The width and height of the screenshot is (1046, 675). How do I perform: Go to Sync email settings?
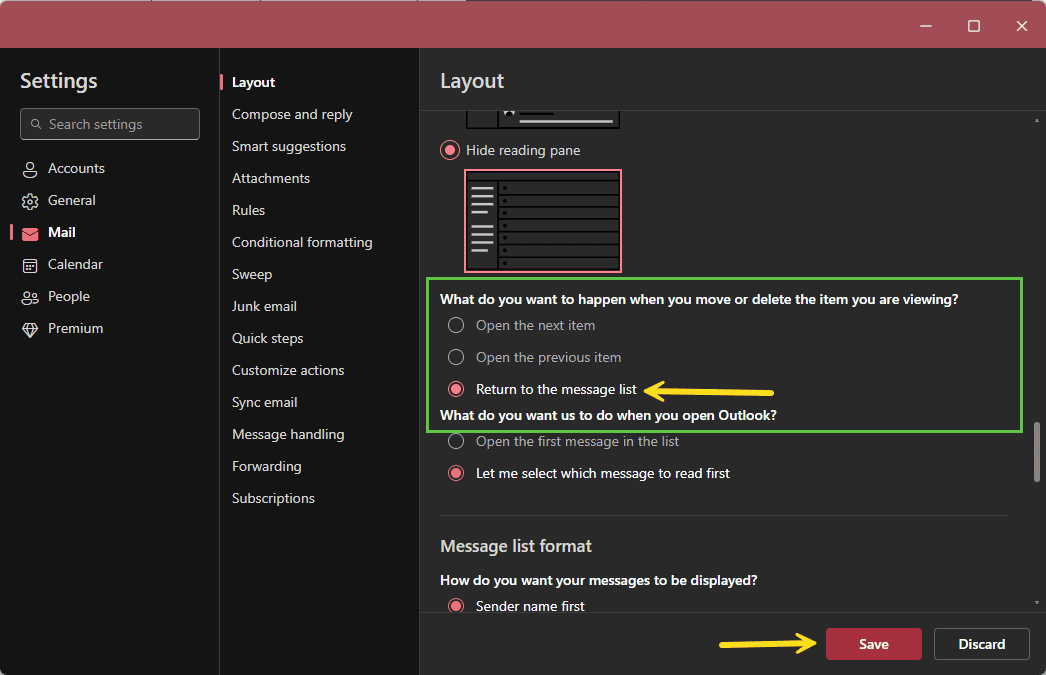point(264,402)
